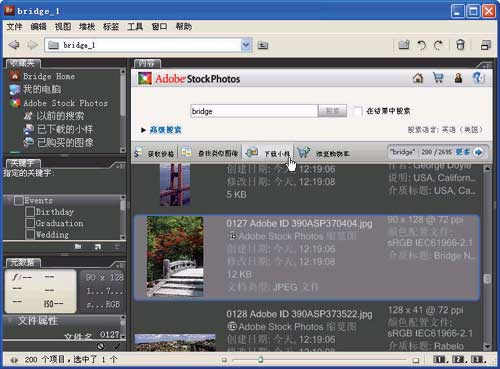Click the apply checkmark below metadata panel
The height and width of the screenshot is (369, 500).
(117, 346)
